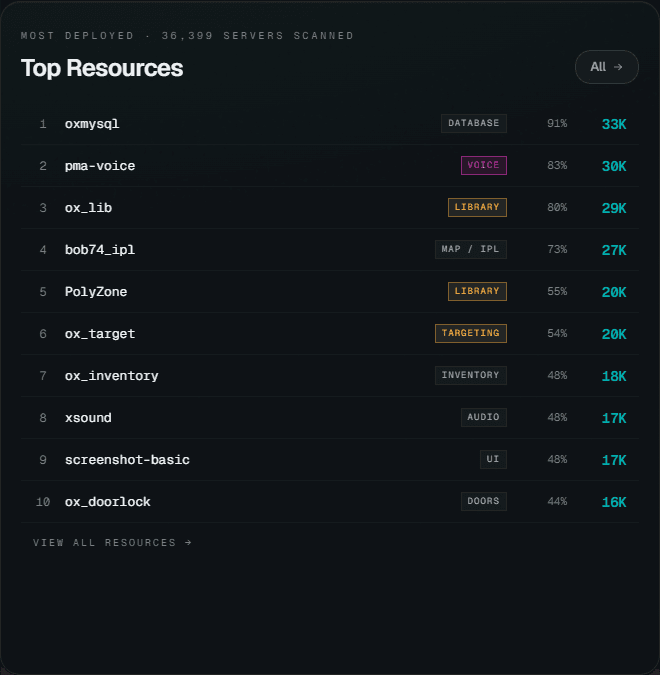Click the MAP / IPL category tag

471,249
